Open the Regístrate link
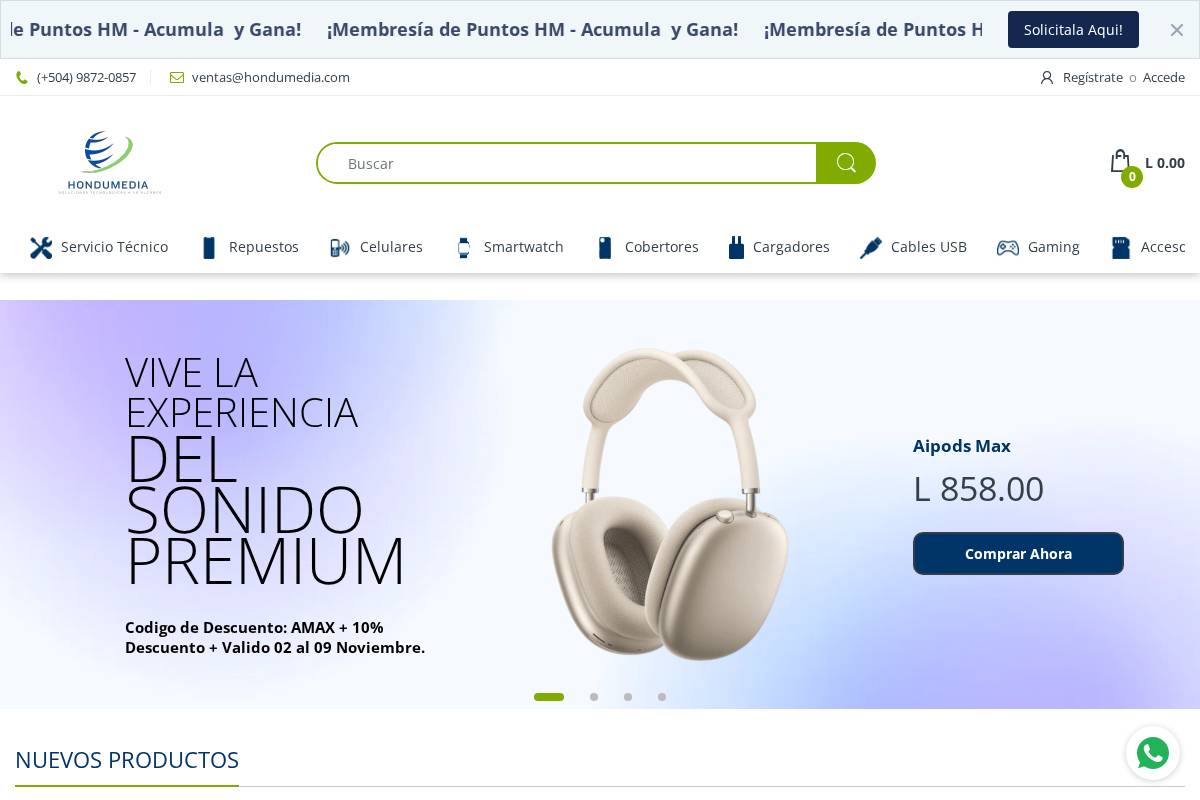The height and width of the screenshot is (800, 1200). (1092, 77)
